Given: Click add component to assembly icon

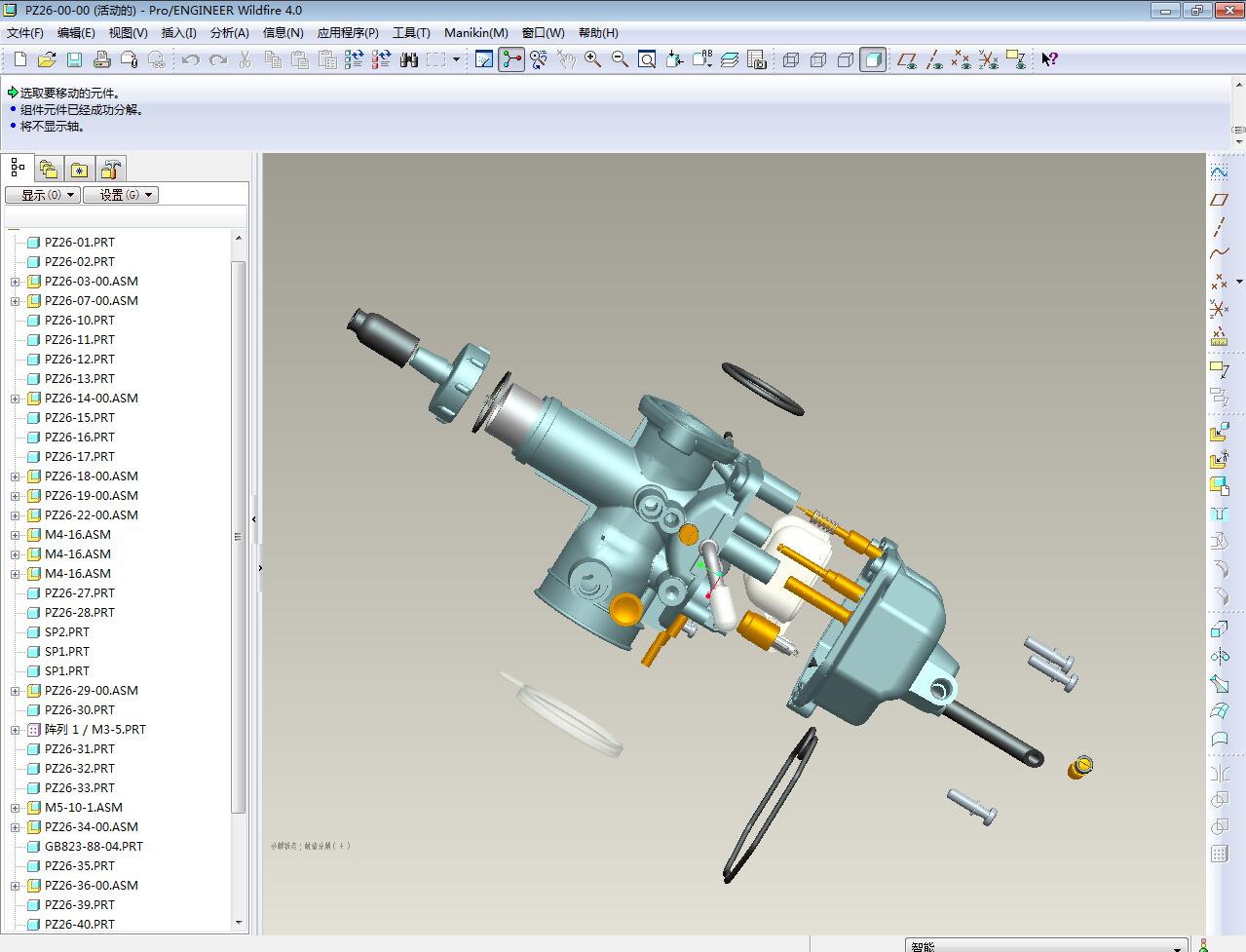Looking at the screenshot, I should [1219, 432].
